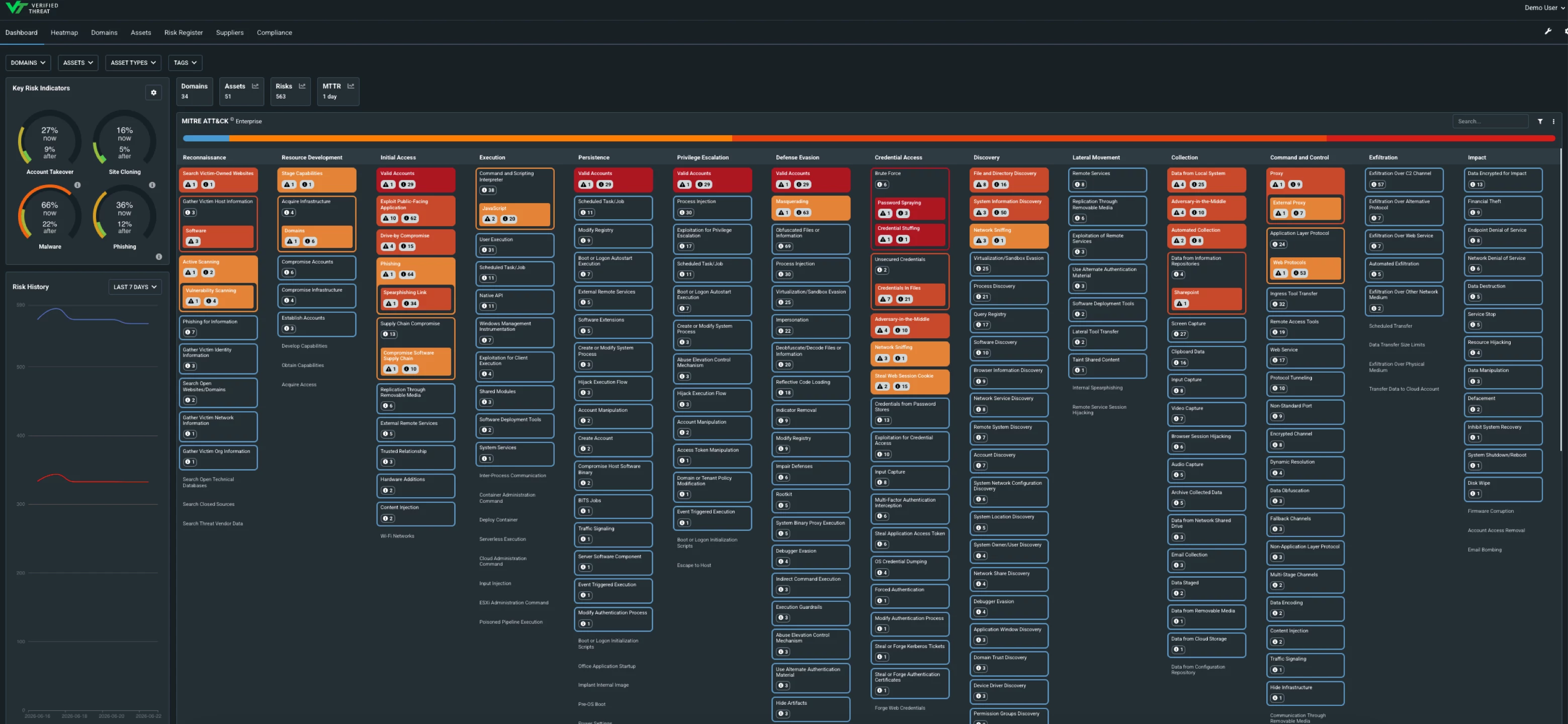Show the Risks trend chart icon
1568x724 pixels.
302,86
